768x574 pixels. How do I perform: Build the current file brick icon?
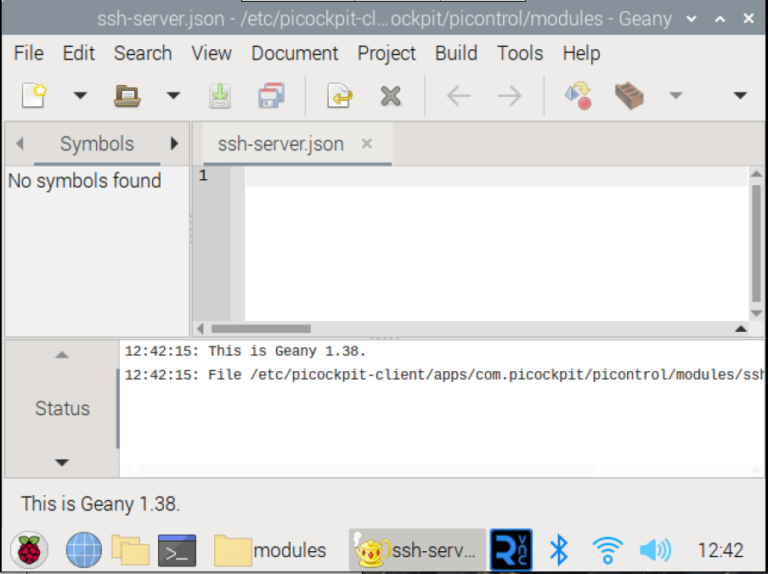coord(629,96)
